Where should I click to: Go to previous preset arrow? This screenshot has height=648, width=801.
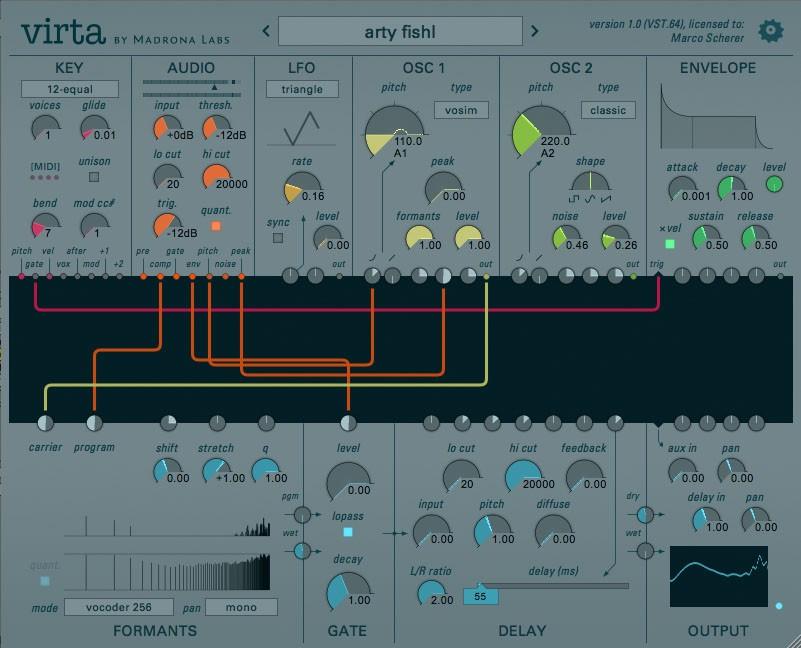point(266,31)
